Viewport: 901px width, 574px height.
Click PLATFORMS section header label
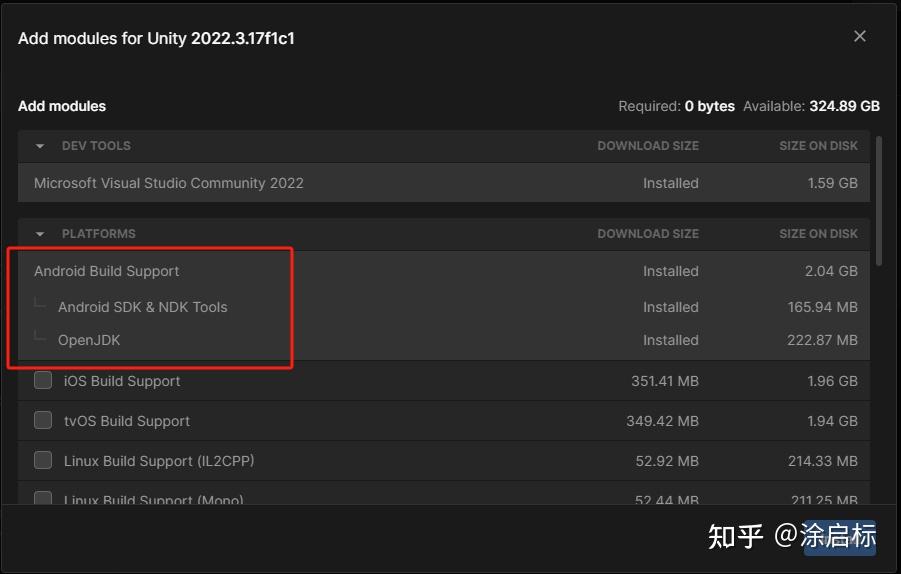(99, 234)
